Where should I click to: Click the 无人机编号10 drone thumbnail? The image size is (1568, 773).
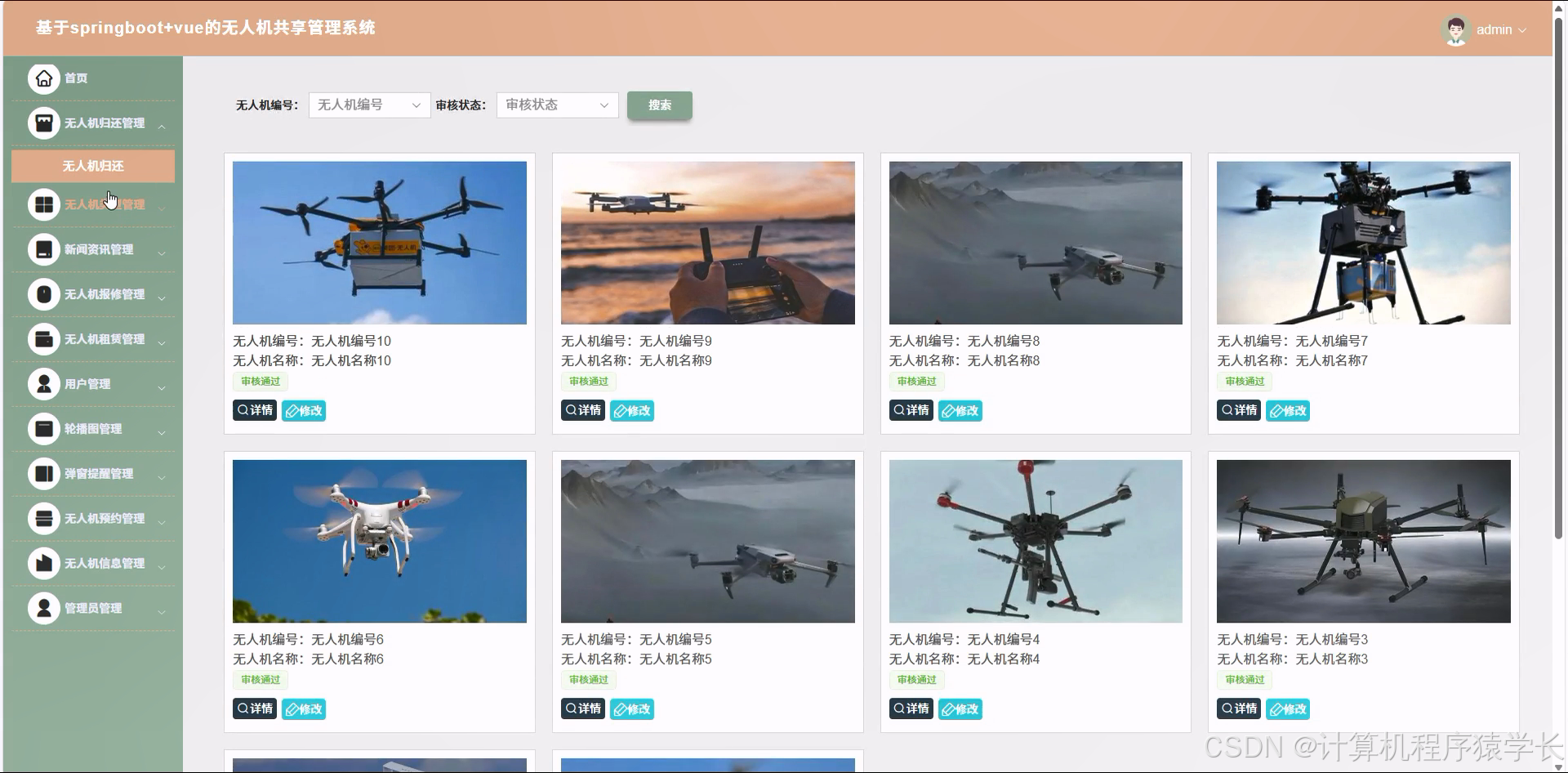point(380,243)
